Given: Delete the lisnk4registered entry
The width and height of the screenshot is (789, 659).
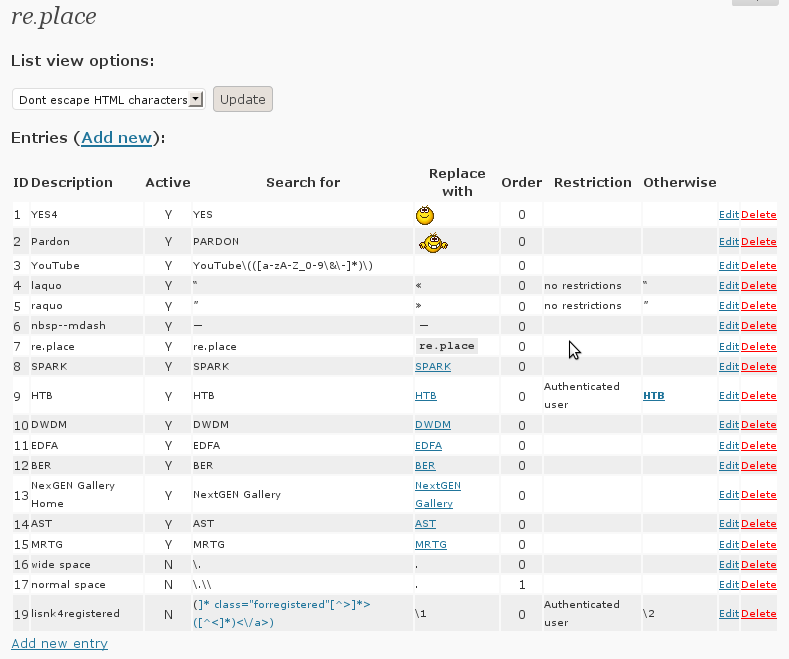Looking at the screenshot, I should pyautogui.click(x=758, y=614).
